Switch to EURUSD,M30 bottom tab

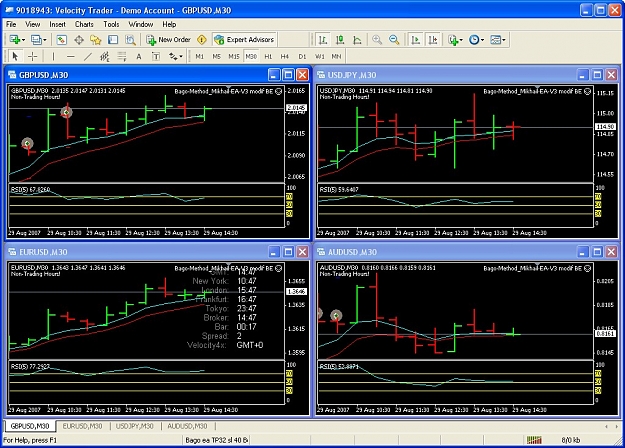click(82, 426)
